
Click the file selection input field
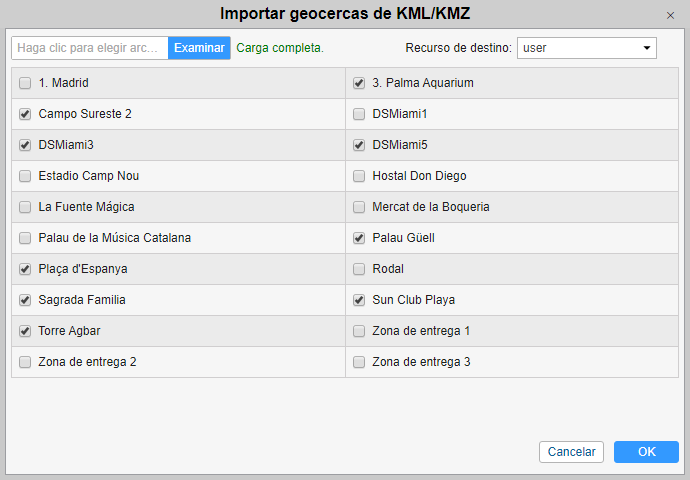click(89, 48)
